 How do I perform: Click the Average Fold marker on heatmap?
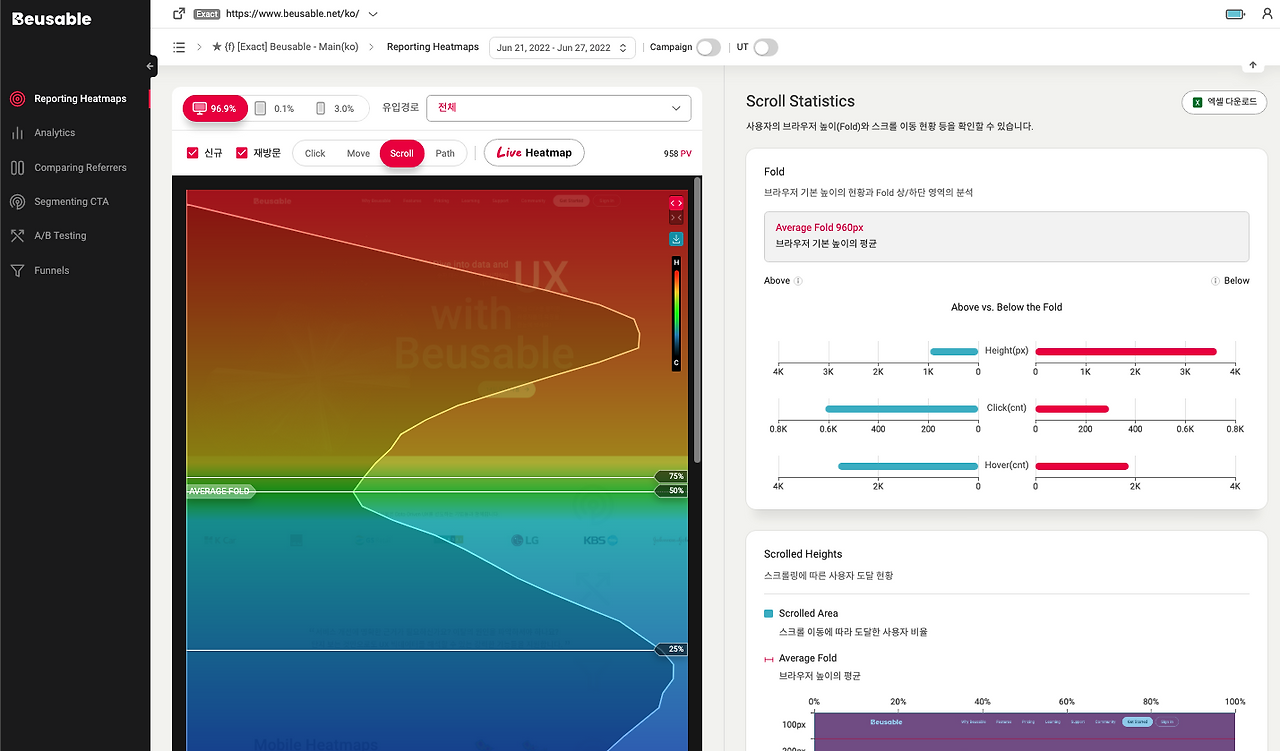tap(221, 491)
